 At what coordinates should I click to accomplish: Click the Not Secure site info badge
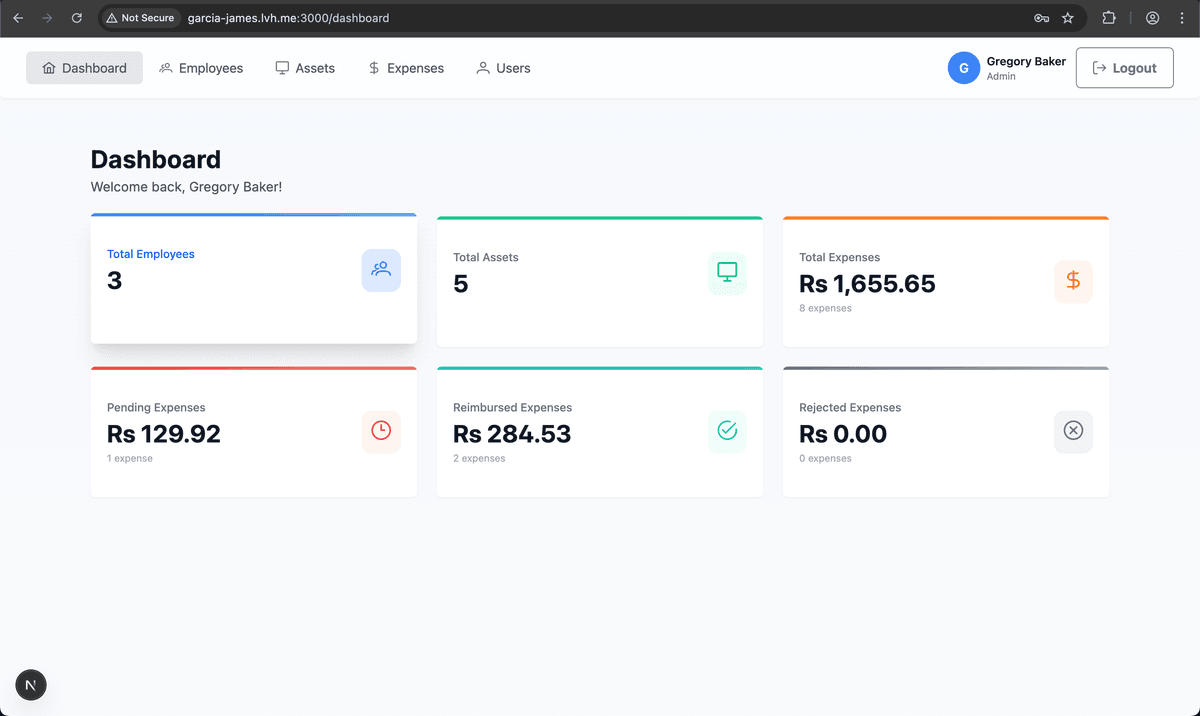point(140,18)
